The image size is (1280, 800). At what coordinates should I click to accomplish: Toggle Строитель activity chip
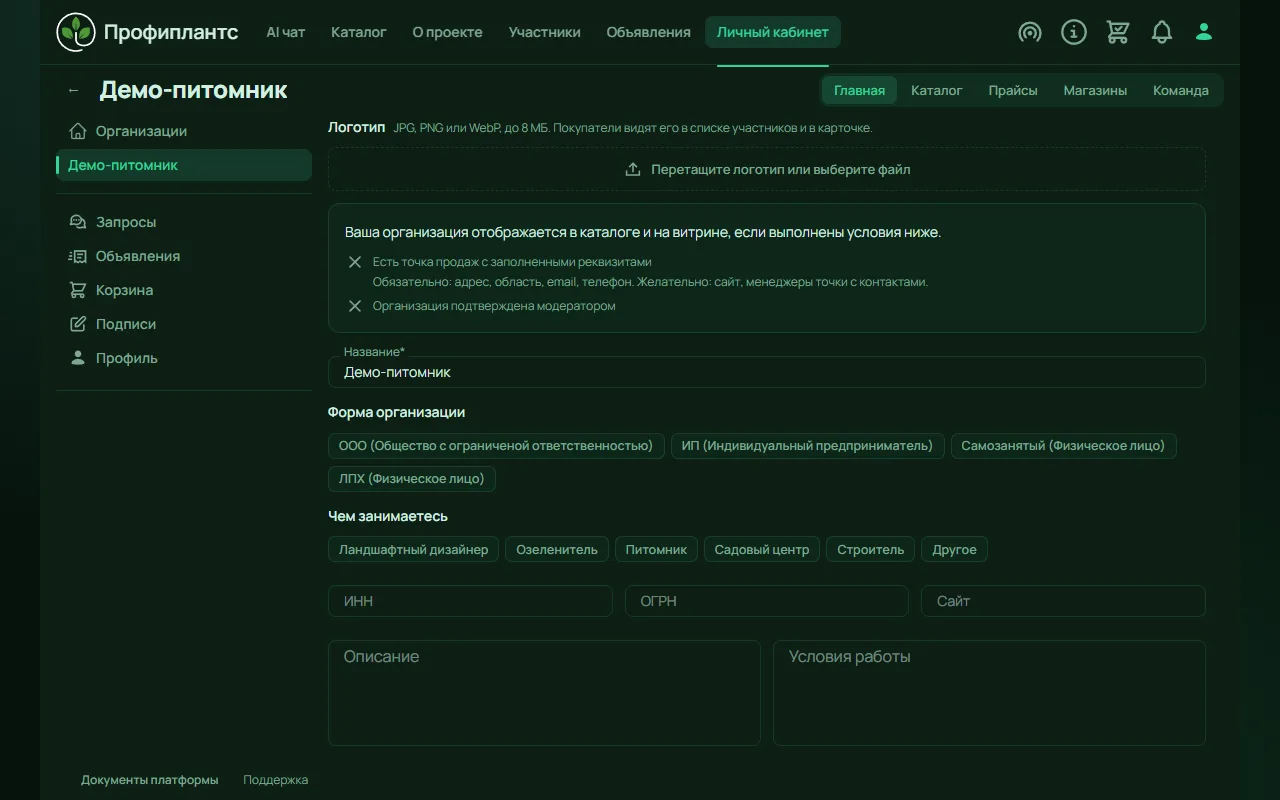click(x=870, y=549)
